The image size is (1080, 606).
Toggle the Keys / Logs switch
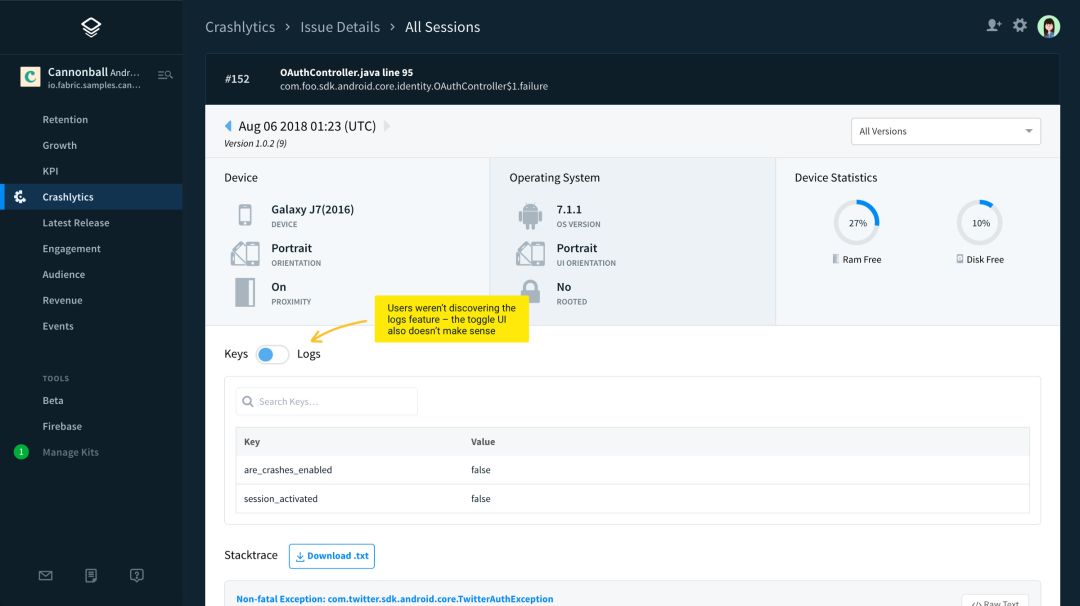(x=272, y=355)
